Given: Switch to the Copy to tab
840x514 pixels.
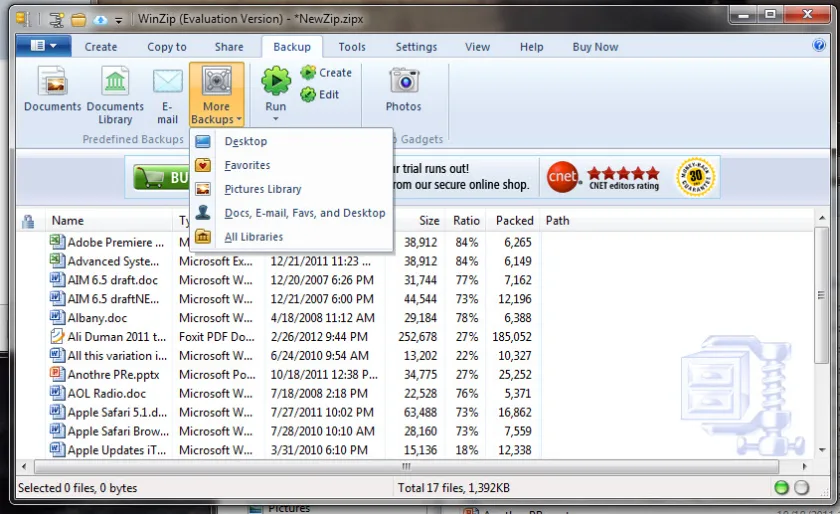Looking at the screenshot, I should pyautogui.click(x=167, y=47).
